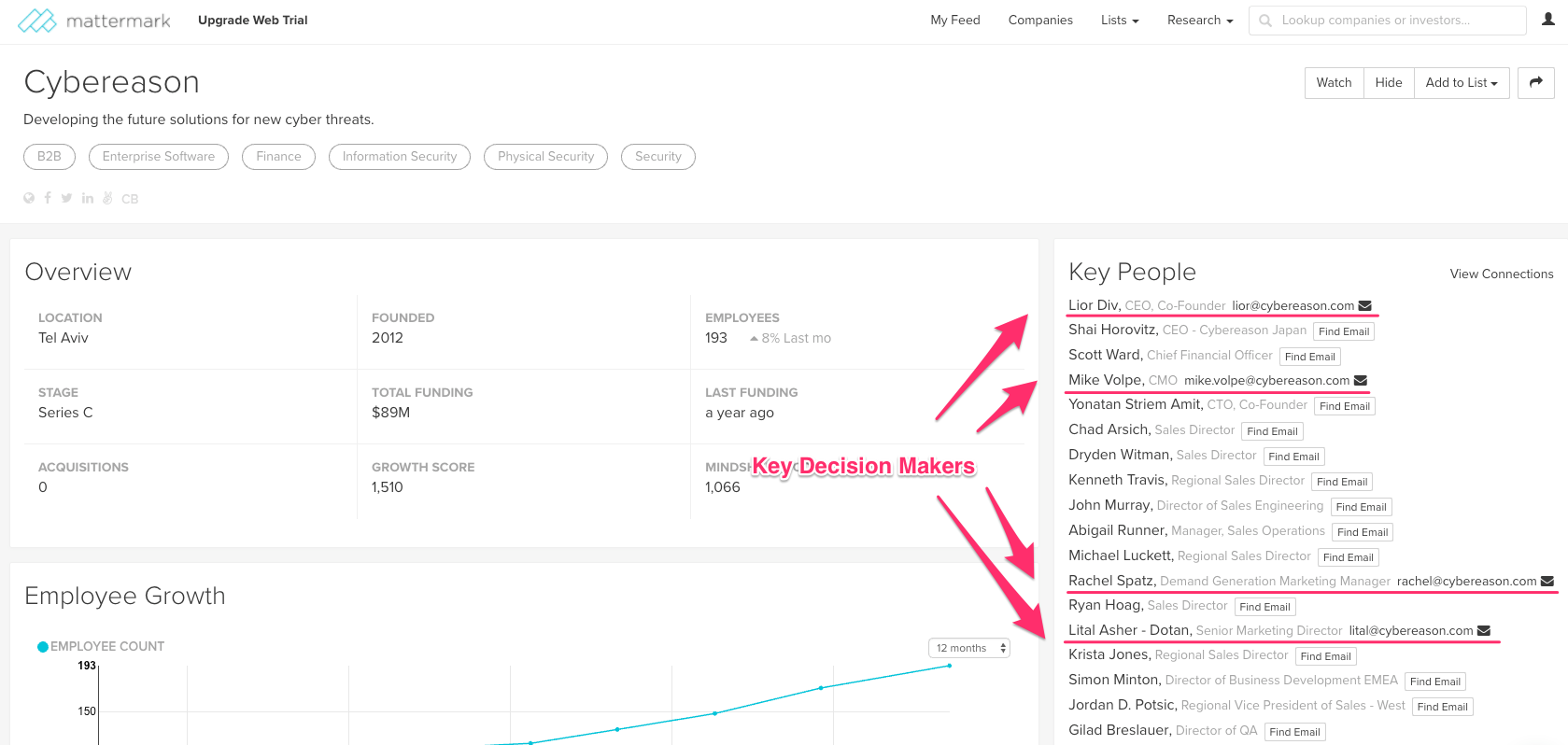This screenshot has height=745, width=1568.
Task: Find email for Dryden Witman
Action: pyautogui.click(x=1294, y=457)
